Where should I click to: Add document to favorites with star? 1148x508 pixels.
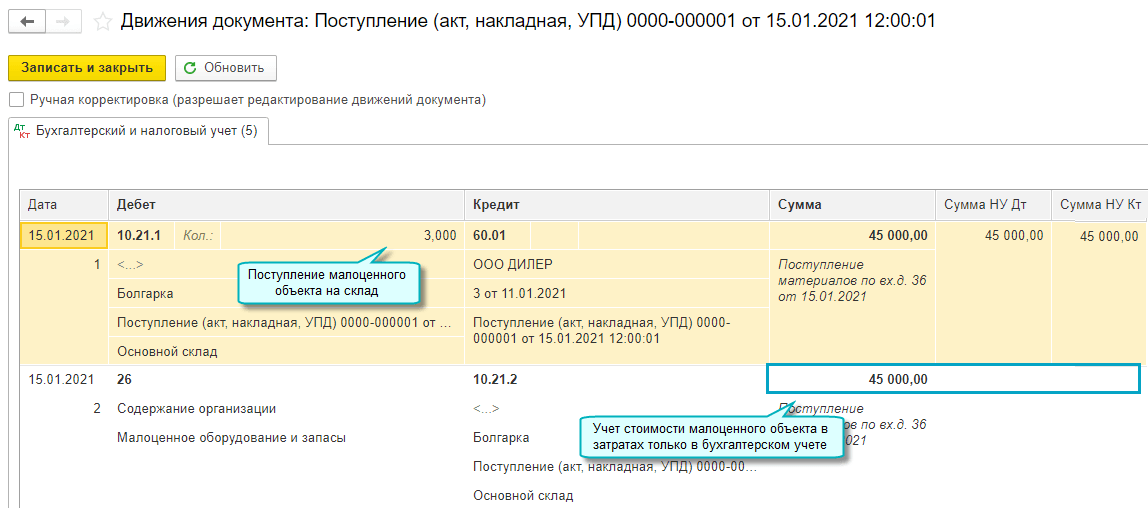pyautogui.click(x=101, y=21)
